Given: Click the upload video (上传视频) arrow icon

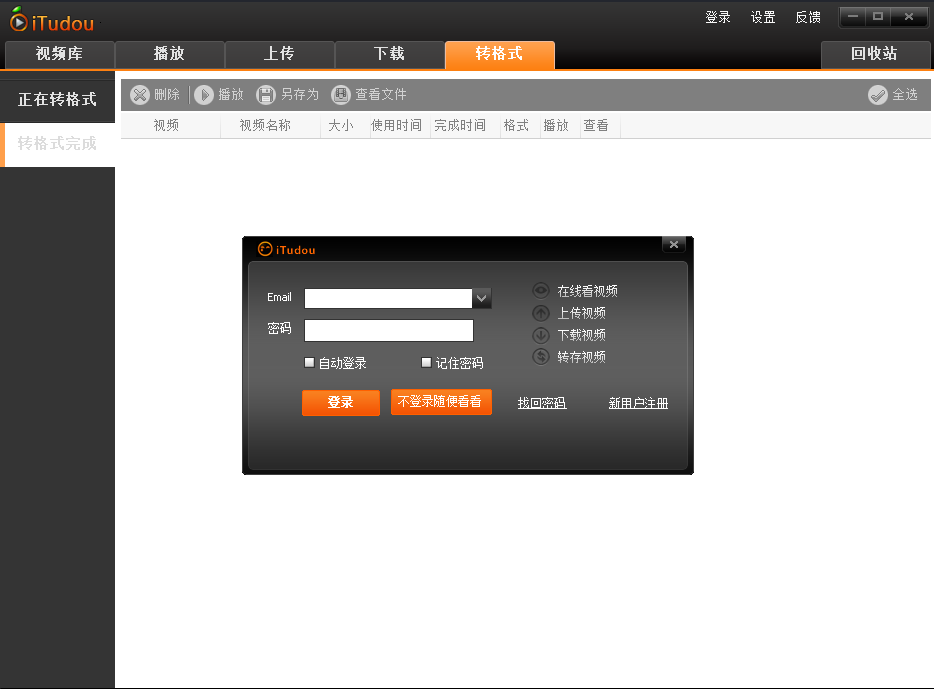Looking at the screenshot, I should (x=541, y=313).
